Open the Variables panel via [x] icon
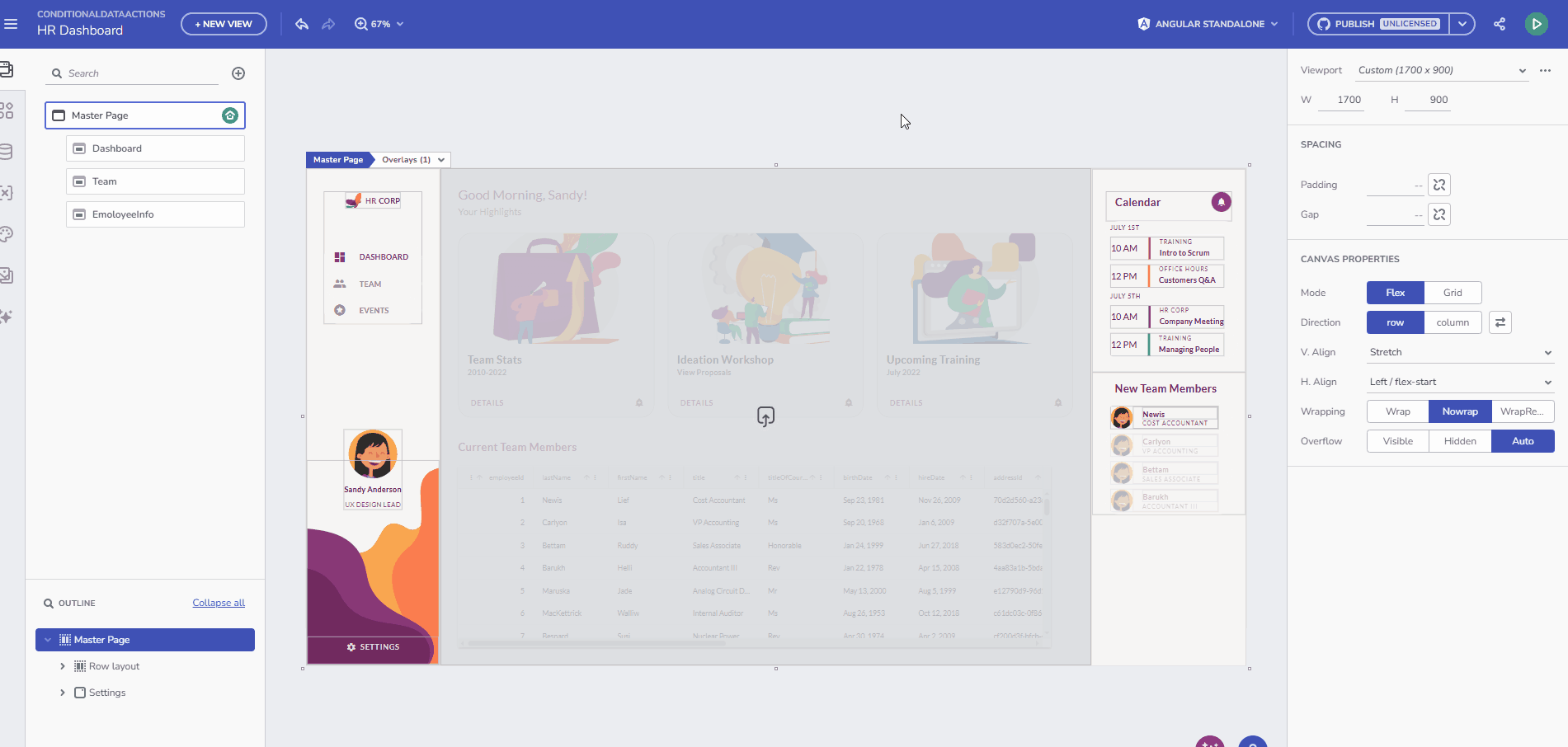Viewport: 1568px width, 747px height. (9, 192)
